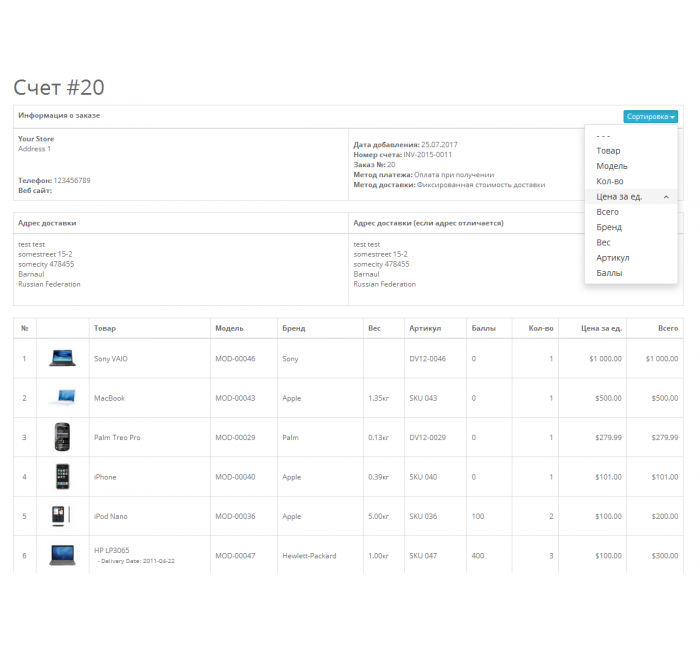700x650 pixels.
Task: Select Цена за ед. sort option
Action: point(631,196)
